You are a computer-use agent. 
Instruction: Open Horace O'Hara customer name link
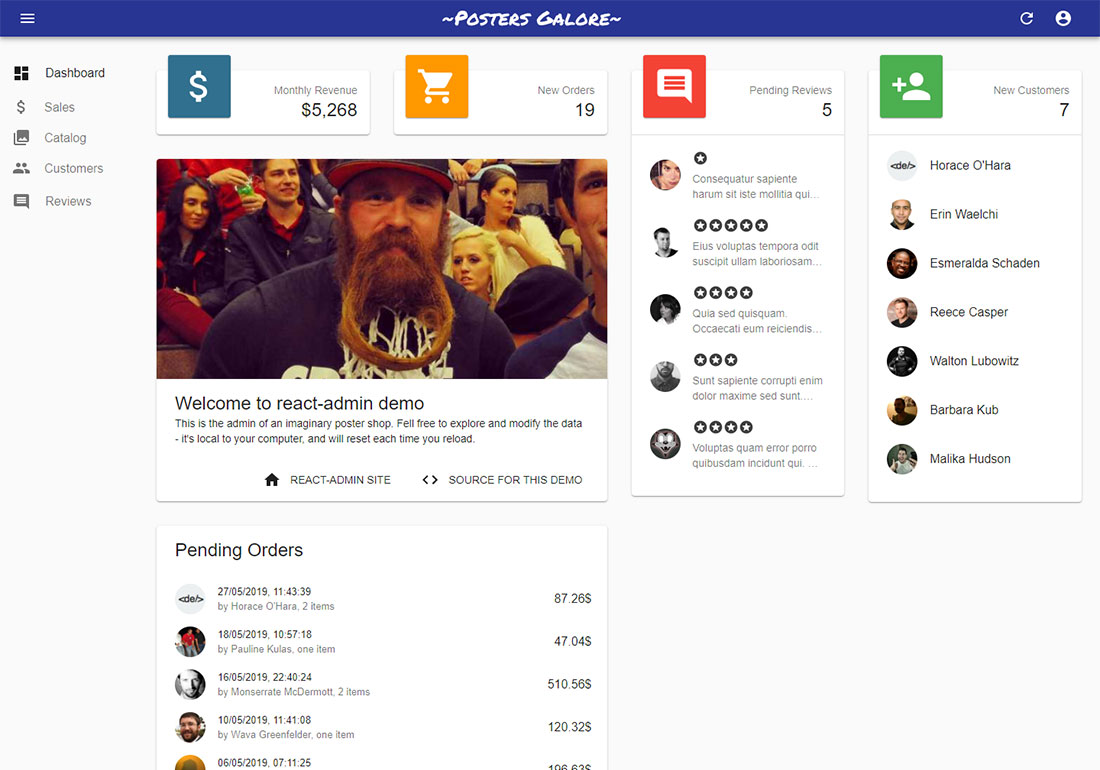970,166
